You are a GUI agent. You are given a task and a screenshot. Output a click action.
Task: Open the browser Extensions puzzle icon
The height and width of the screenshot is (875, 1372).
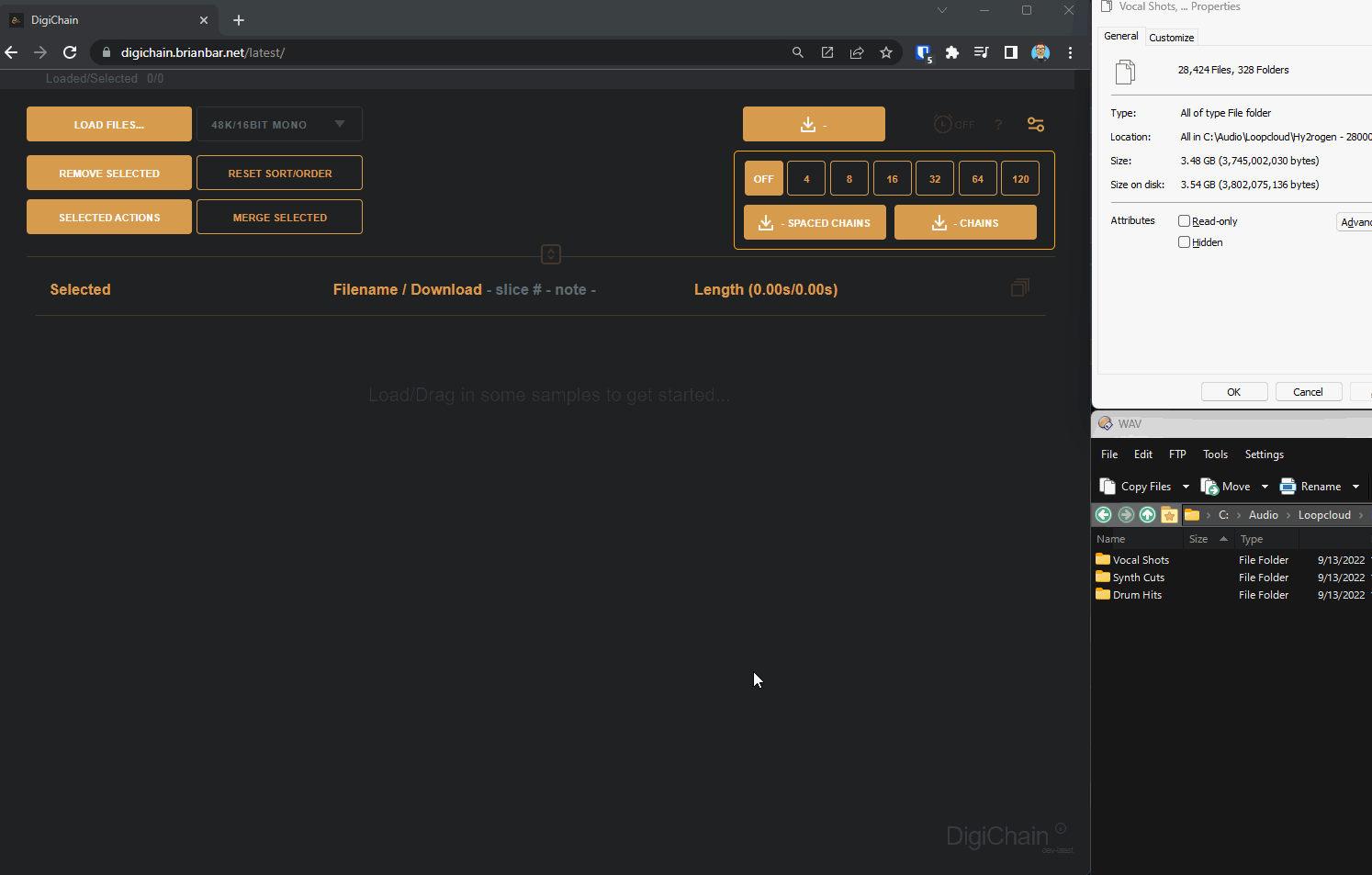tap(952, 52)
